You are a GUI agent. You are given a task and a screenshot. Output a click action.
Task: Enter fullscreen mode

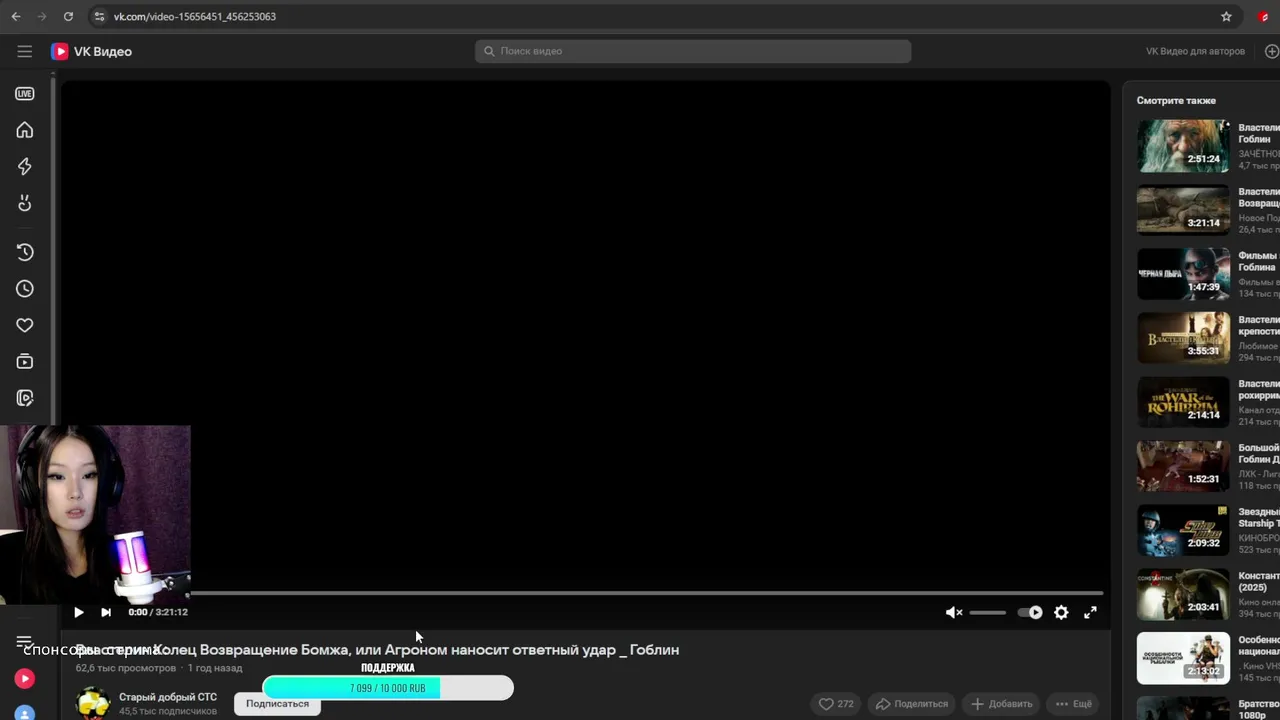[1090, 612]
